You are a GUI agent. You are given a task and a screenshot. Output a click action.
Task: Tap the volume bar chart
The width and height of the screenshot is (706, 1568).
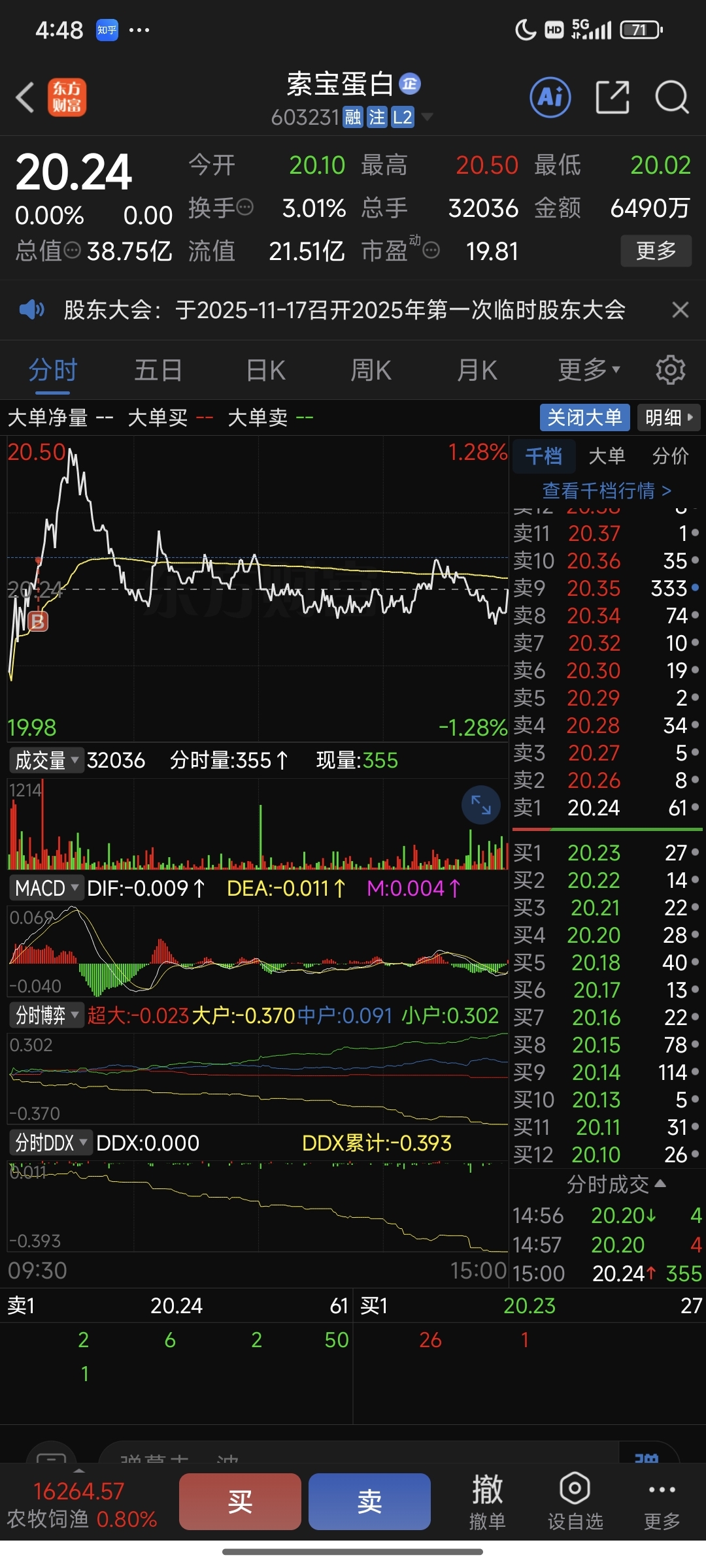click(258, 824)
